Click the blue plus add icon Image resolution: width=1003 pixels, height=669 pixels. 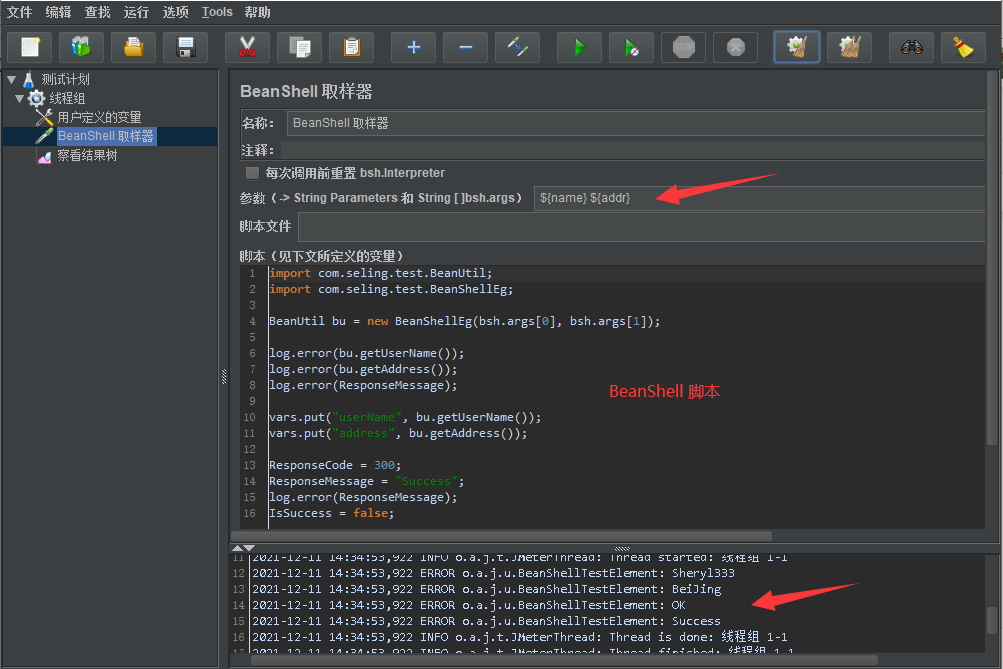coord(413,46)
